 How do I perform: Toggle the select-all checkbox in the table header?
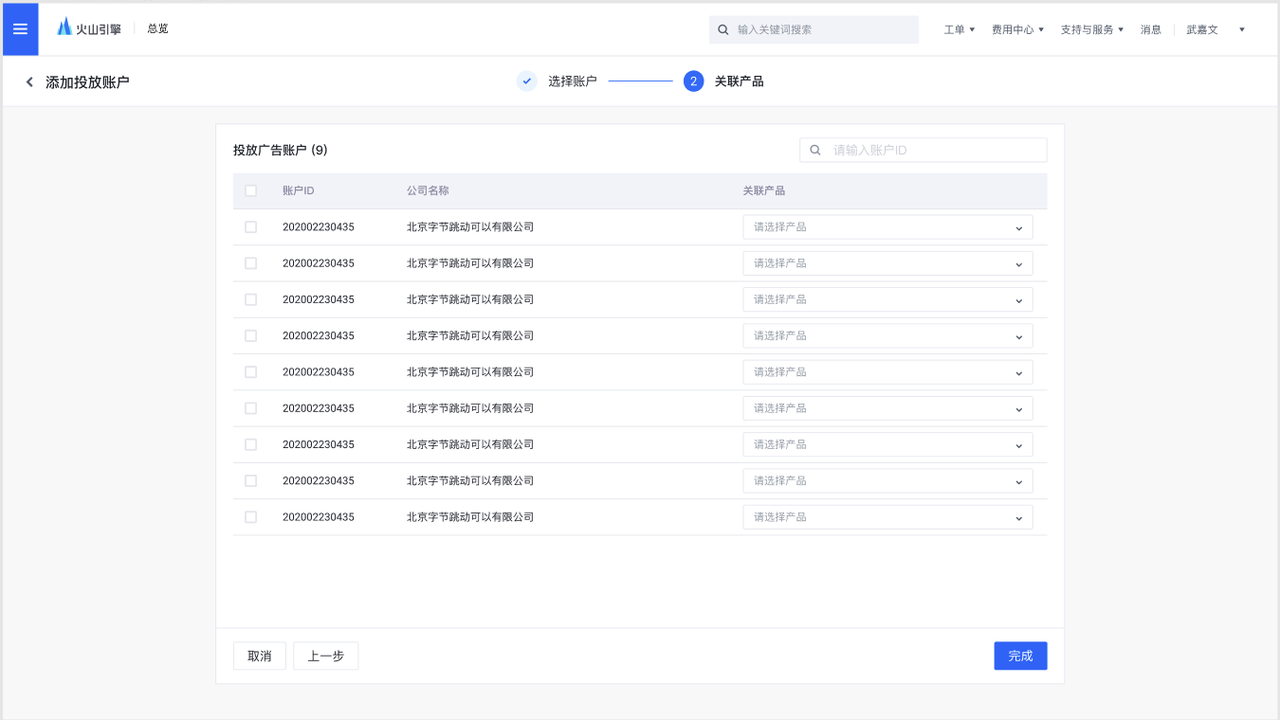click(x=251, y=191)
